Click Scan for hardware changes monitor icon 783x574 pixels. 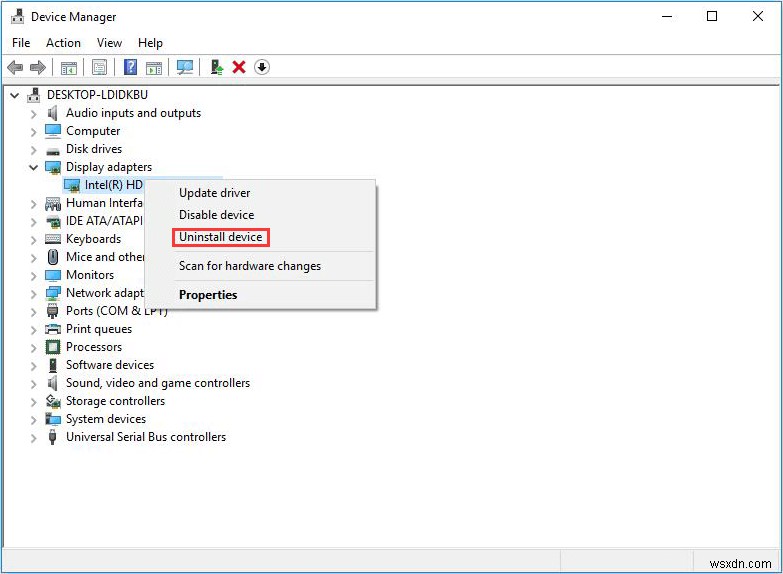coord(185,67)
